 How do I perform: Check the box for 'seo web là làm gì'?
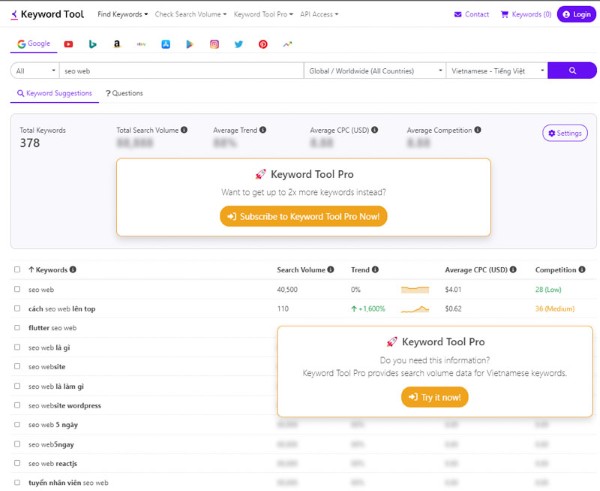point(17,386)
